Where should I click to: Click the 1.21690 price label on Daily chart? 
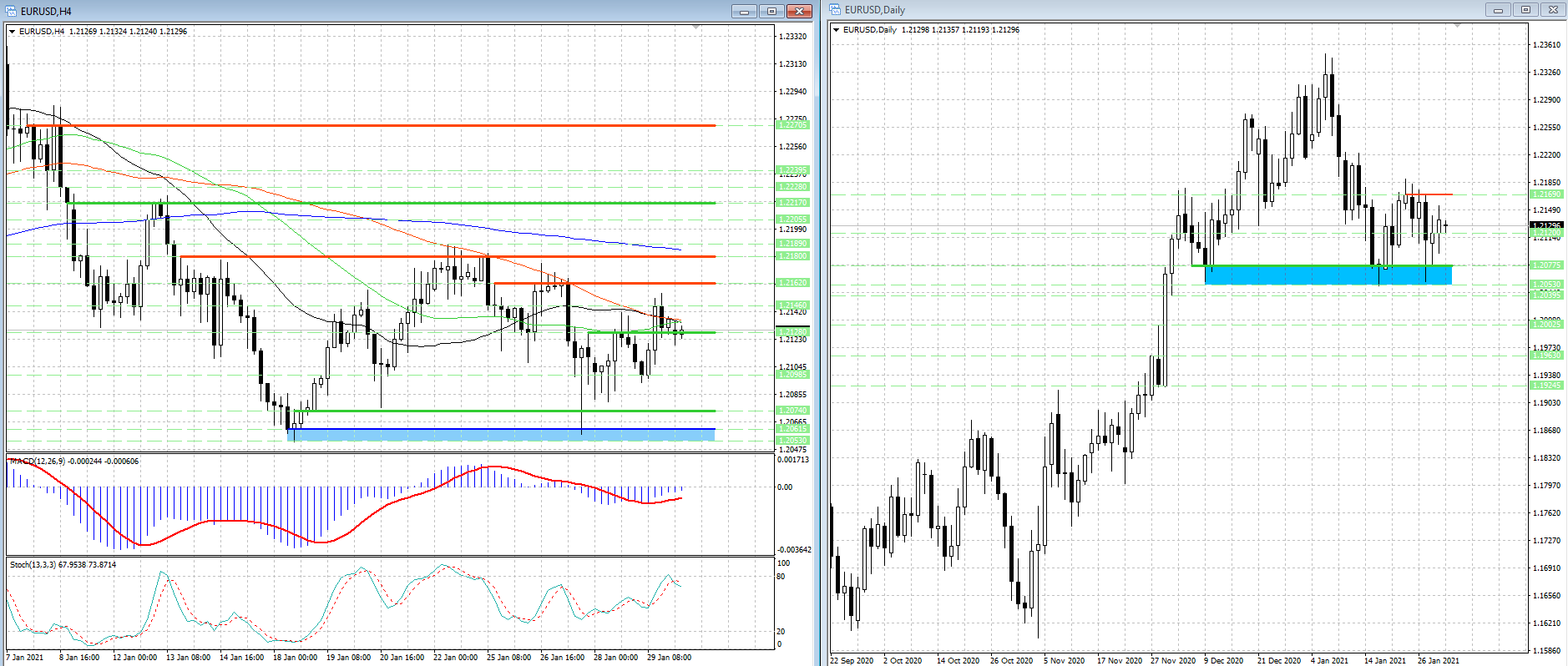click(1545, 194)
